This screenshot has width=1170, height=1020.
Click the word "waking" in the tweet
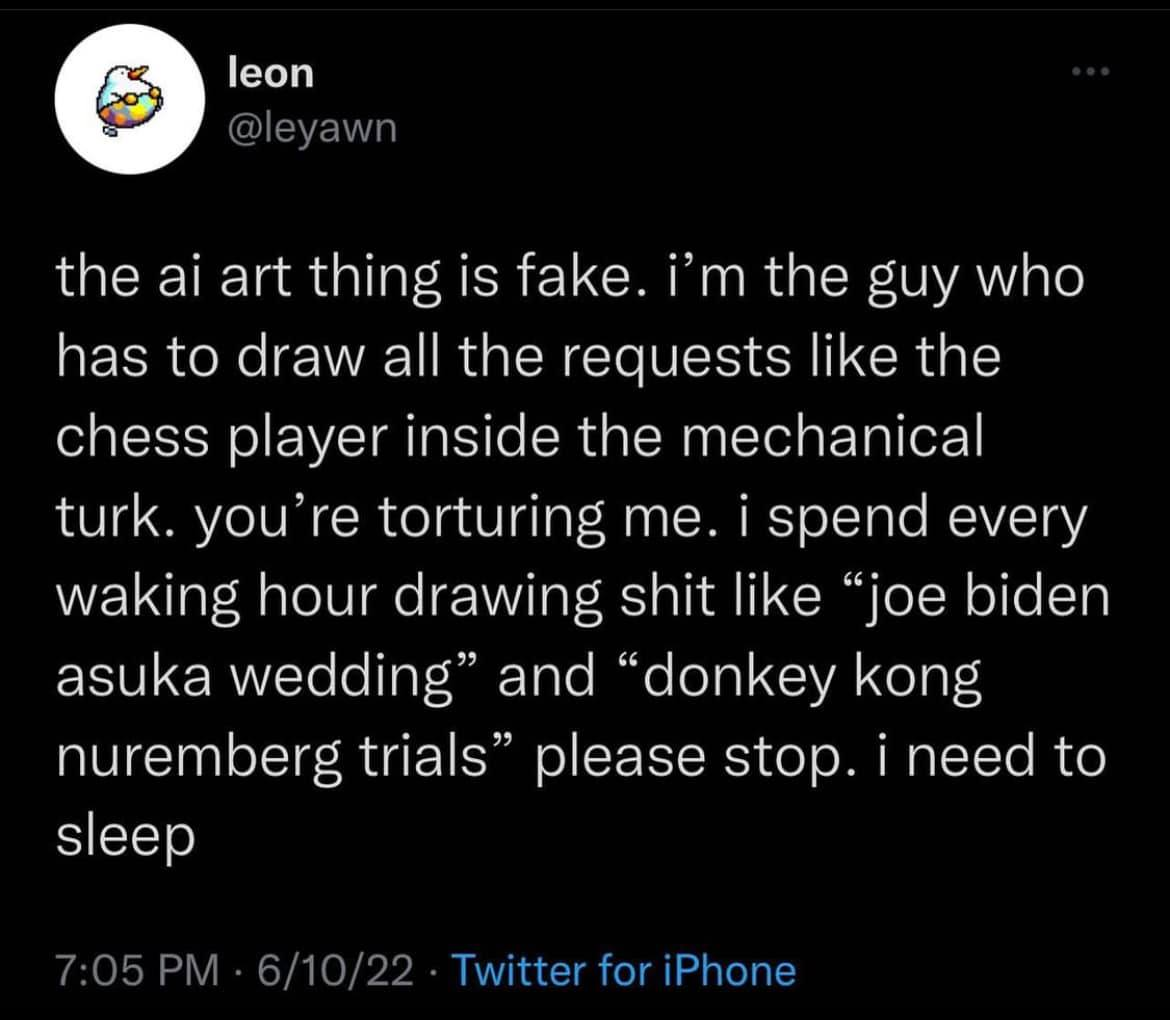148,598
